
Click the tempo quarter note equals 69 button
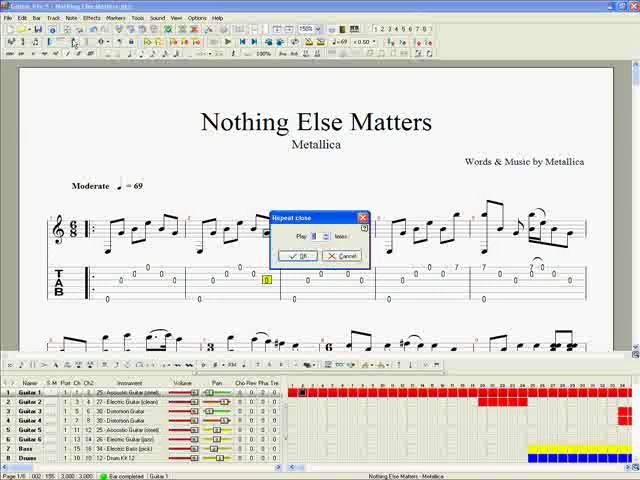340,42
